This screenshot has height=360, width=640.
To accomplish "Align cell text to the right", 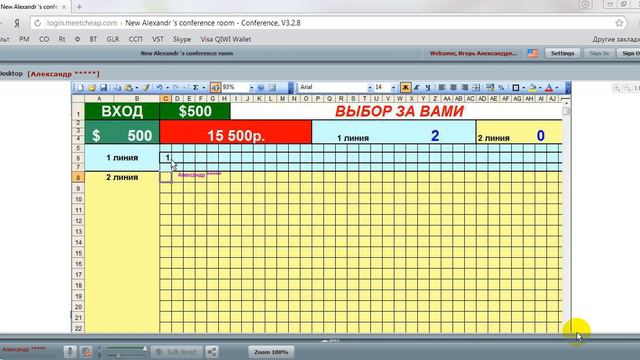I will tap(464, 87).
